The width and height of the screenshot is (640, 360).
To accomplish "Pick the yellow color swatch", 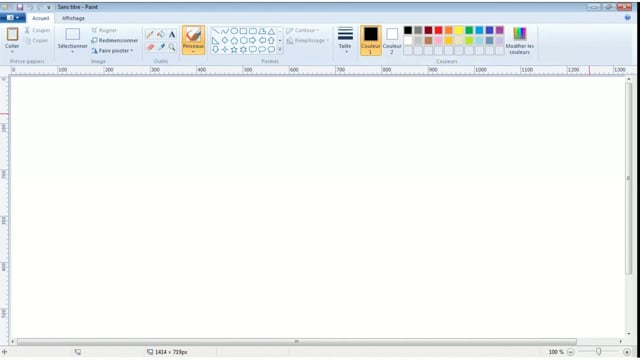I will [459, 30].
